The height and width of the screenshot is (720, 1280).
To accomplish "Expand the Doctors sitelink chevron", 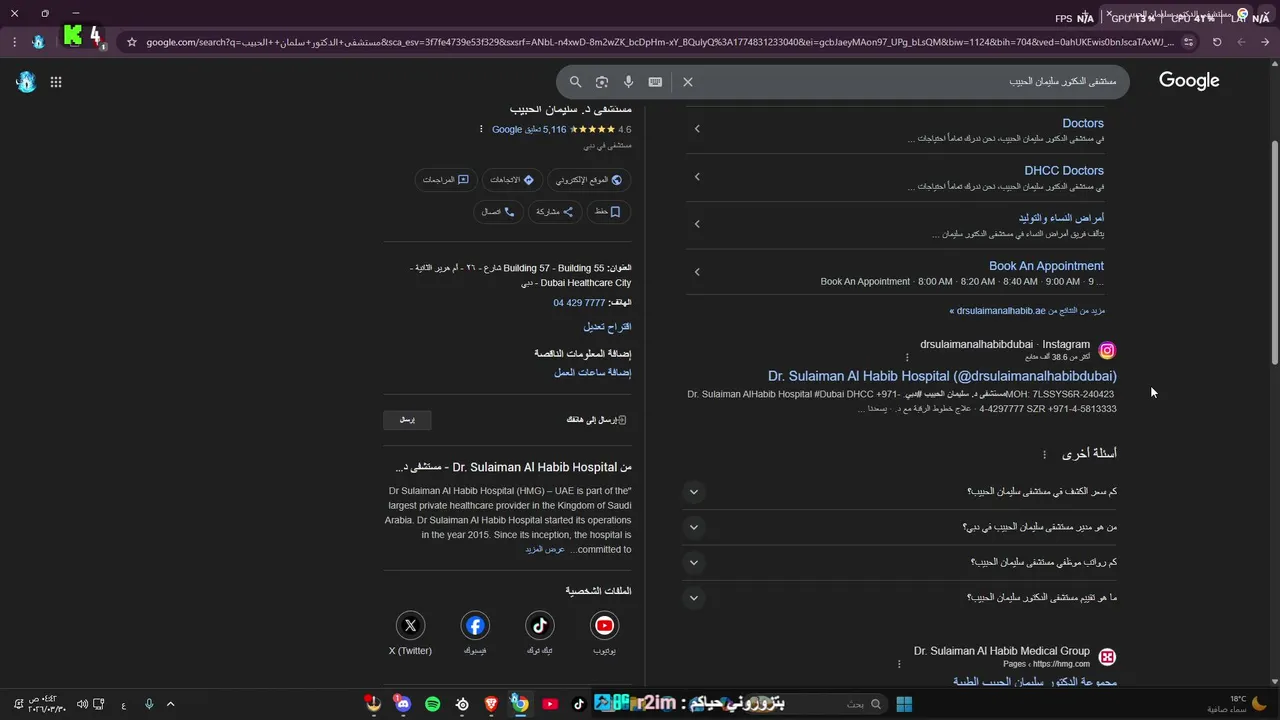I will point(697,129).
